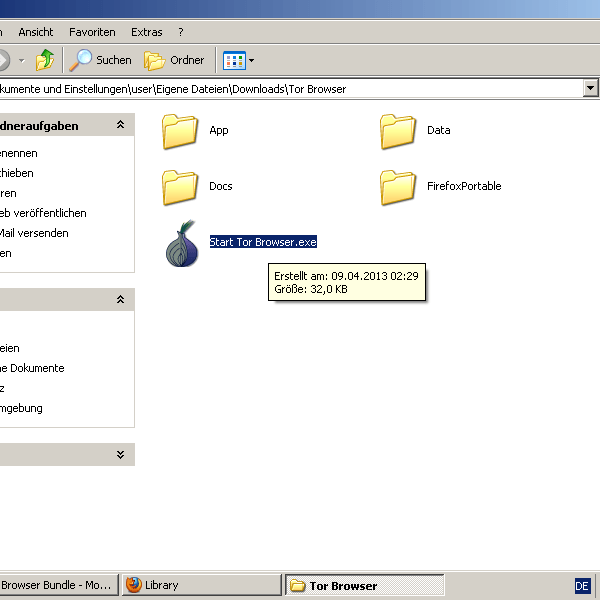600x600 pixels.
Task: Click the rename task link ending in enennen
Action: click(19, 153)
